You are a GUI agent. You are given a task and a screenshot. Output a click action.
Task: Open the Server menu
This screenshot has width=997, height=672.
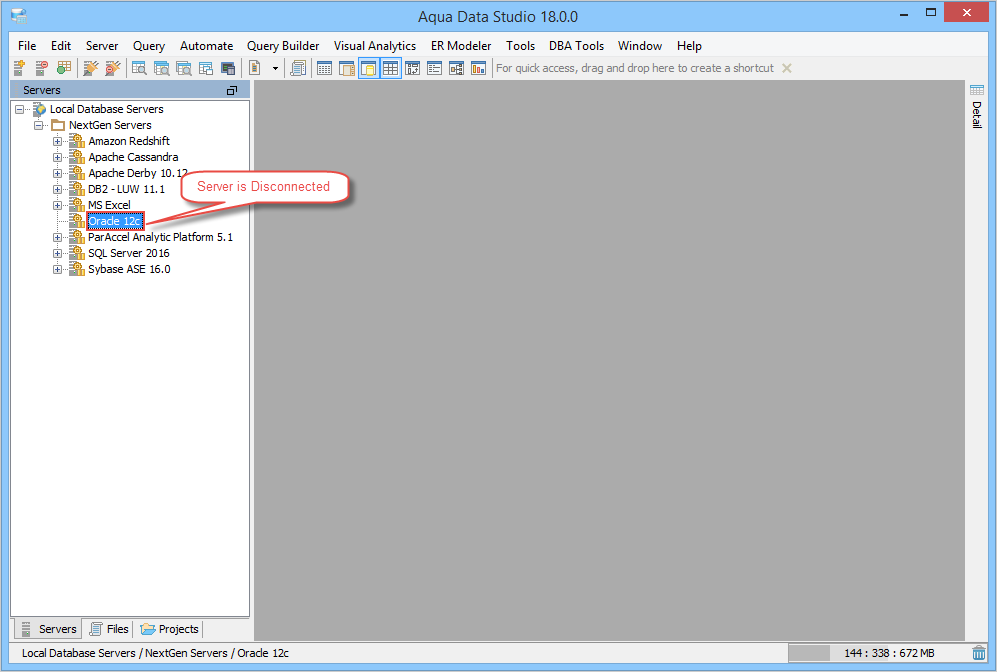tap(102, 46)
